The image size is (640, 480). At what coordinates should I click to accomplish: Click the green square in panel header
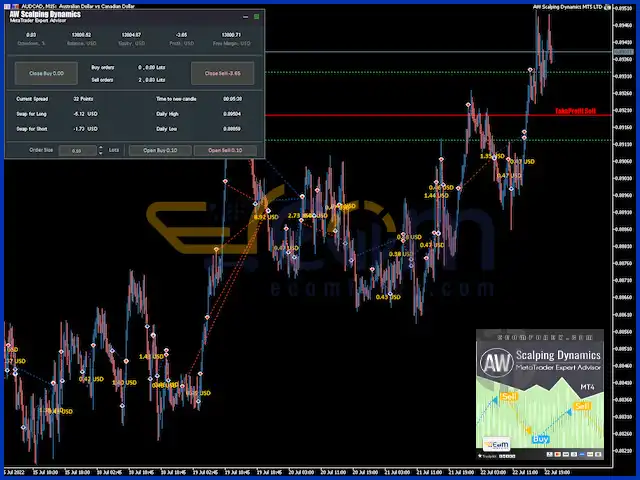pos(256,17)
